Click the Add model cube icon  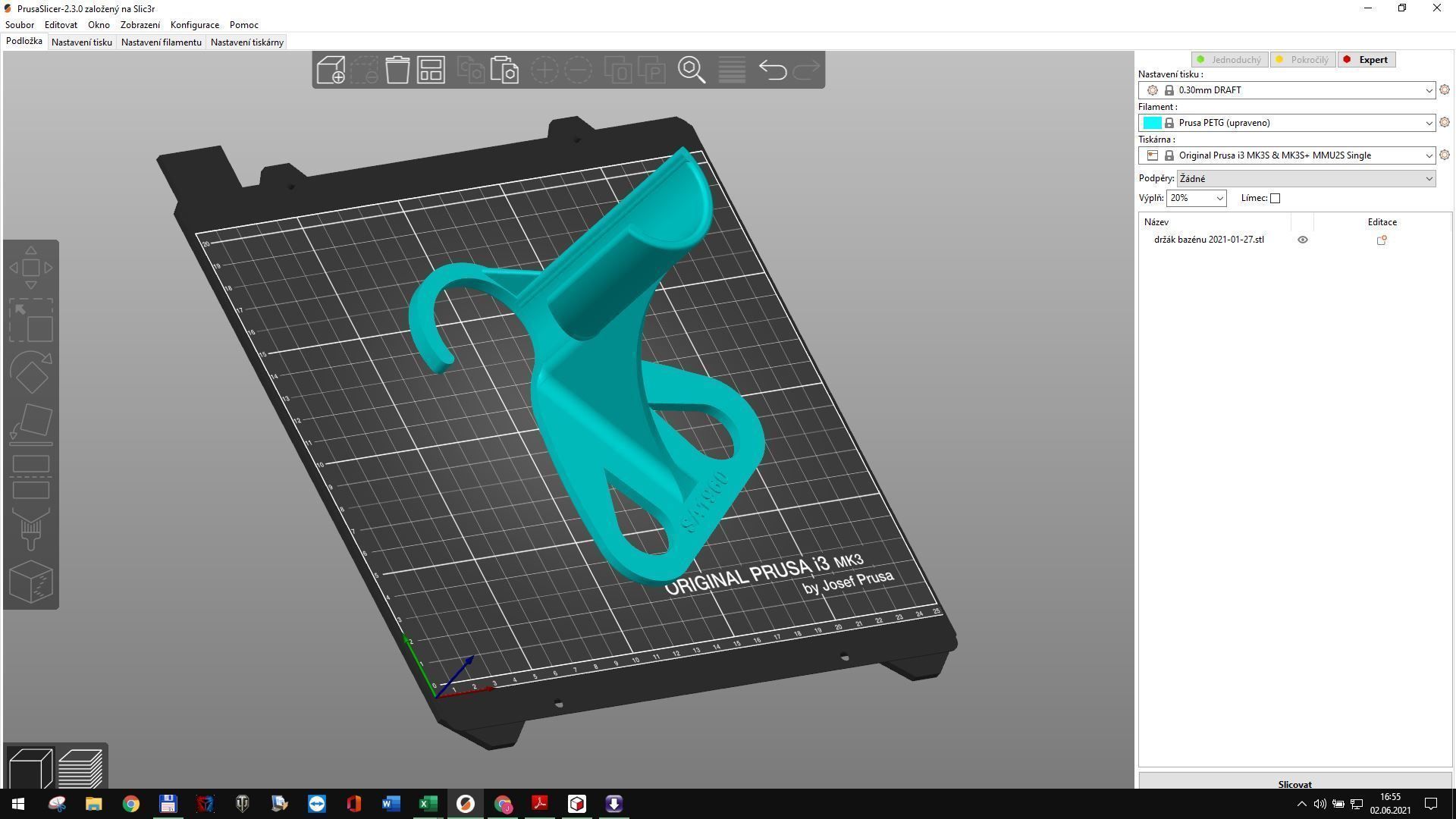click(331, 70)
